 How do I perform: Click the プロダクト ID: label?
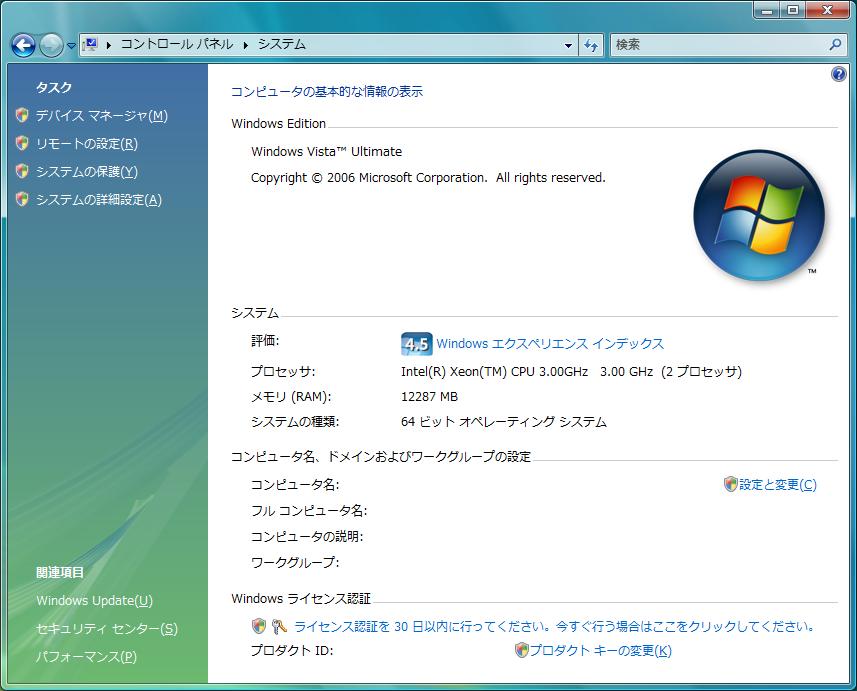click(292, 651)
